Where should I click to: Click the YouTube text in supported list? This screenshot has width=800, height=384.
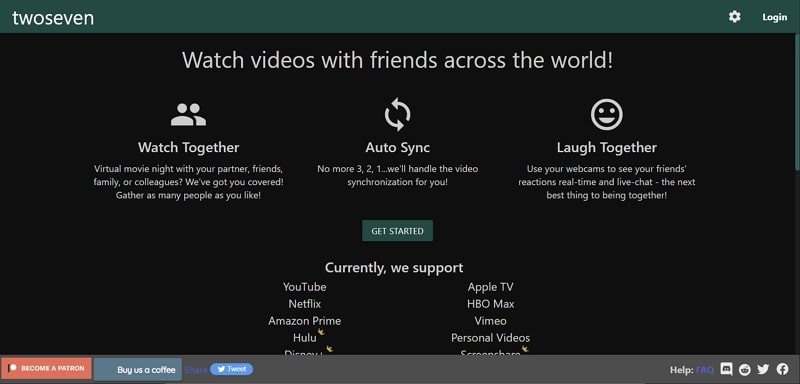point(305,287)
